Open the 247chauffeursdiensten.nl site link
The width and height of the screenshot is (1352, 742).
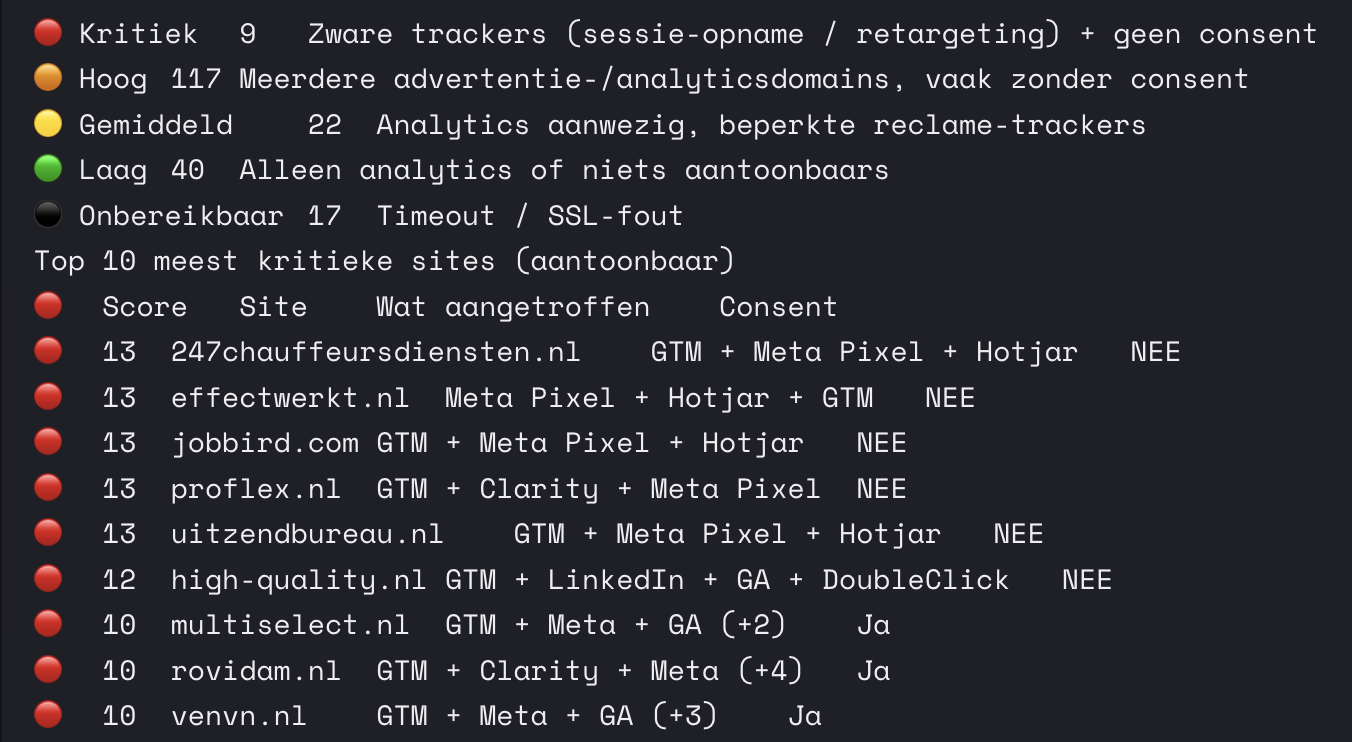tap(375, 352)
